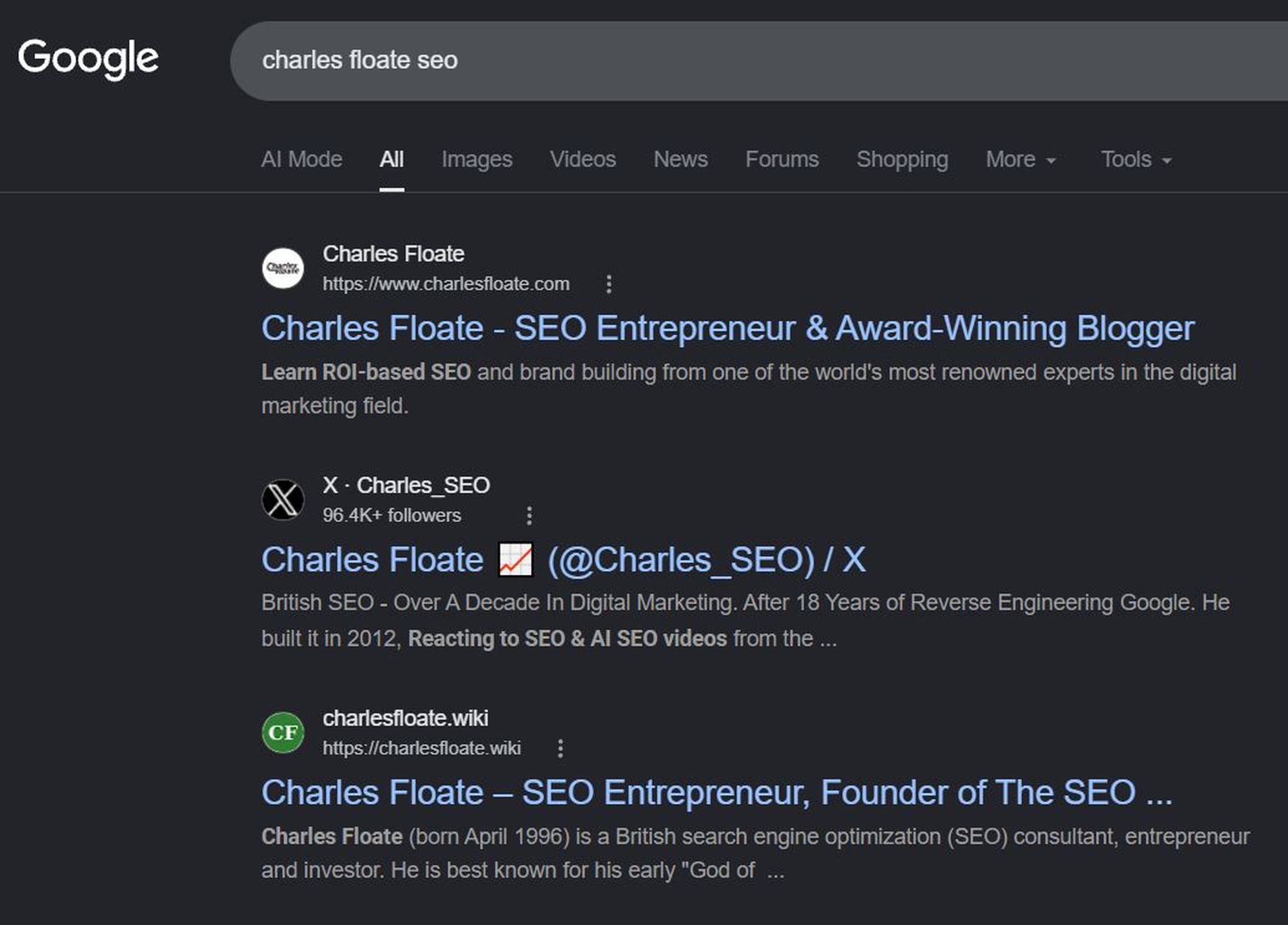Switch to the AI Mode tab

coord(302,159)
